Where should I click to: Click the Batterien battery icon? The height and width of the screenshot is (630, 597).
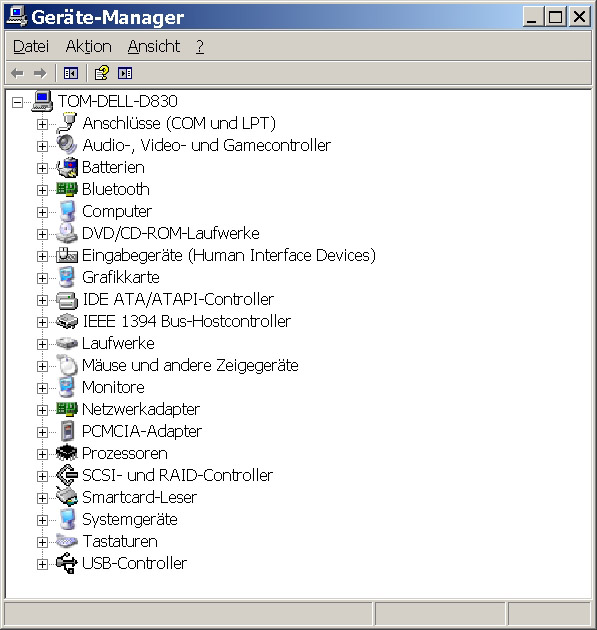[67, 167]
